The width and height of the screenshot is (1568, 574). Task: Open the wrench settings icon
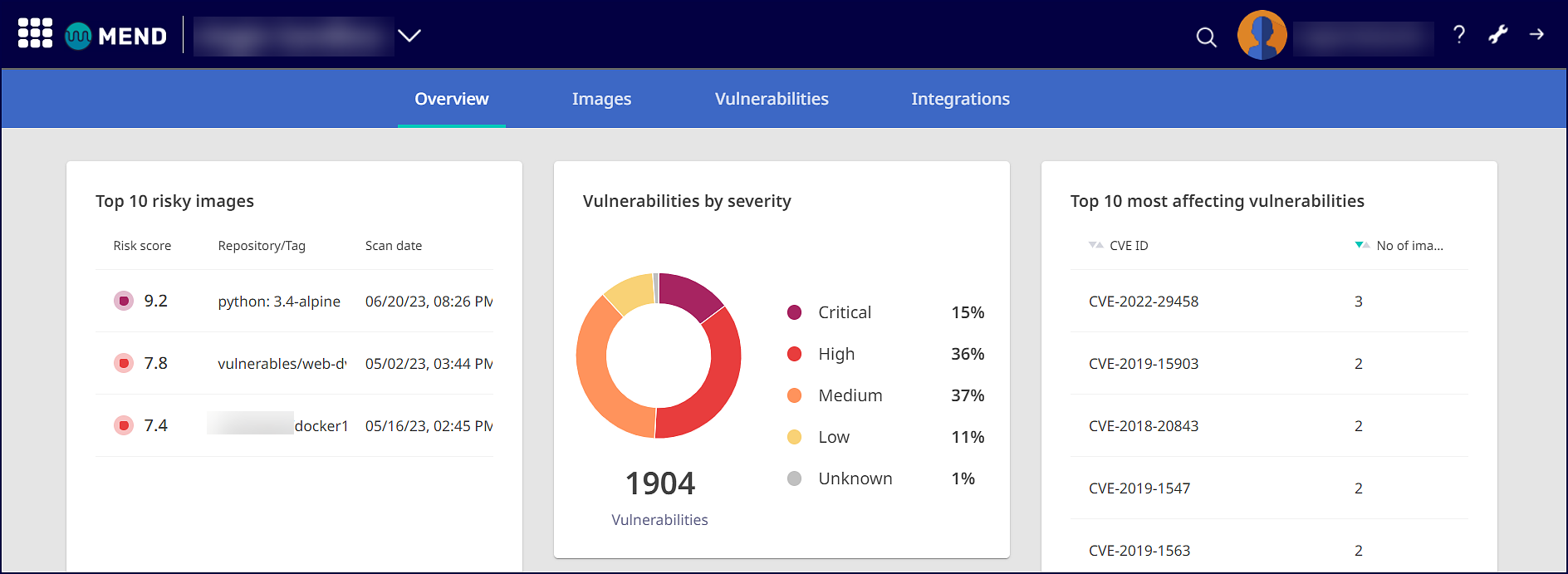point(1497,35)
